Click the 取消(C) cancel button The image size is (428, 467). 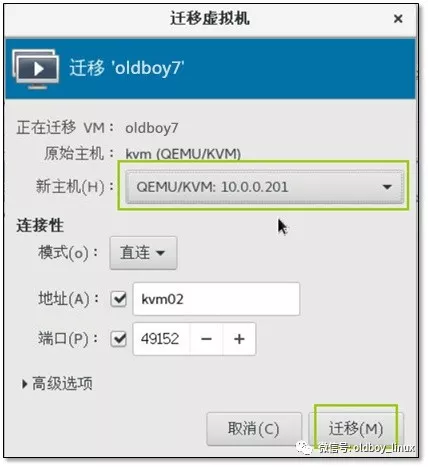pos(254,429)
